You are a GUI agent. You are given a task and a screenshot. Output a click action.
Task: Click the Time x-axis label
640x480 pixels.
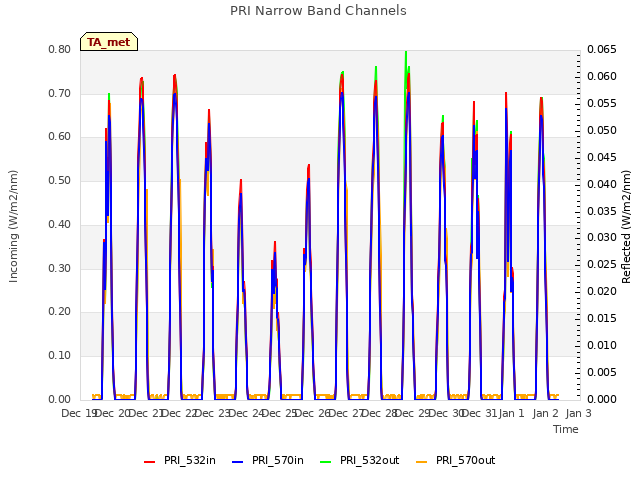(x=566, y=429)
